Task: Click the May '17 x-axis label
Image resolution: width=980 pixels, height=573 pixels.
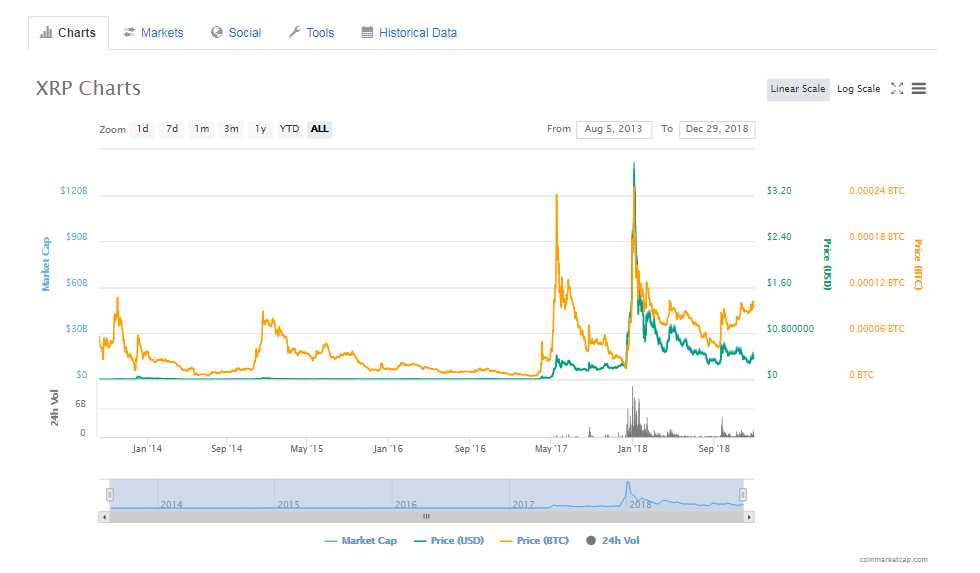Action: 551,449
